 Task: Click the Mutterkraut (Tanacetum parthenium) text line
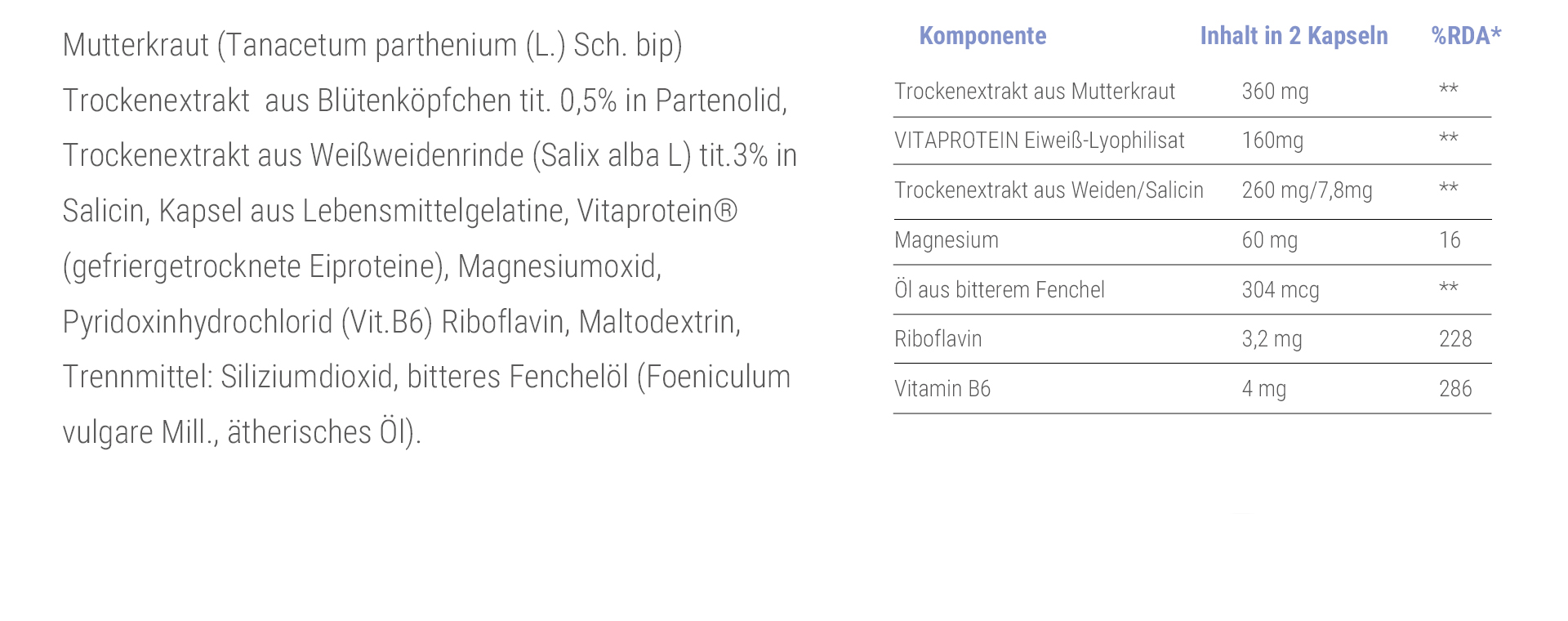click(x=372, y=45)
